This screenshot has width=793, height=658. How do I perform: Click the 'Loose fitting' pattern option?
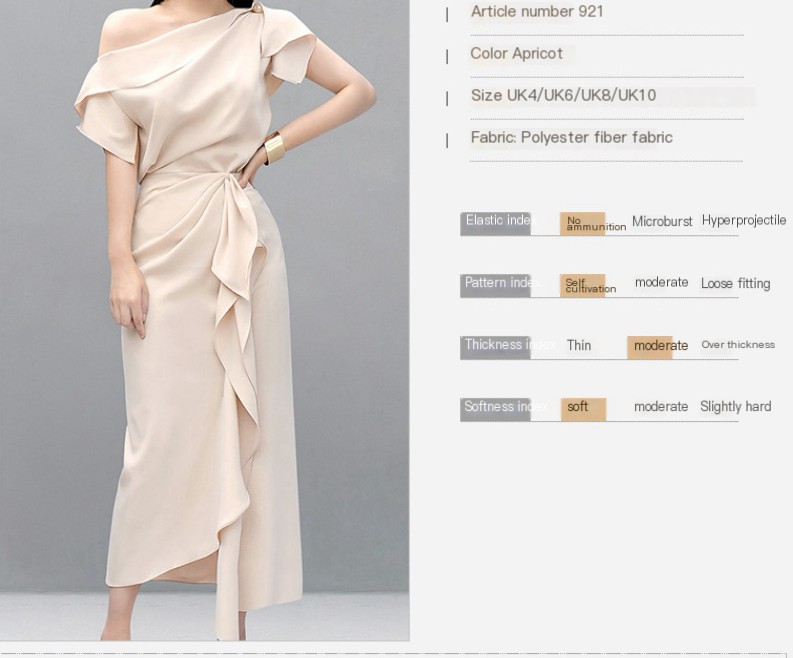click(x=735, y=283)
